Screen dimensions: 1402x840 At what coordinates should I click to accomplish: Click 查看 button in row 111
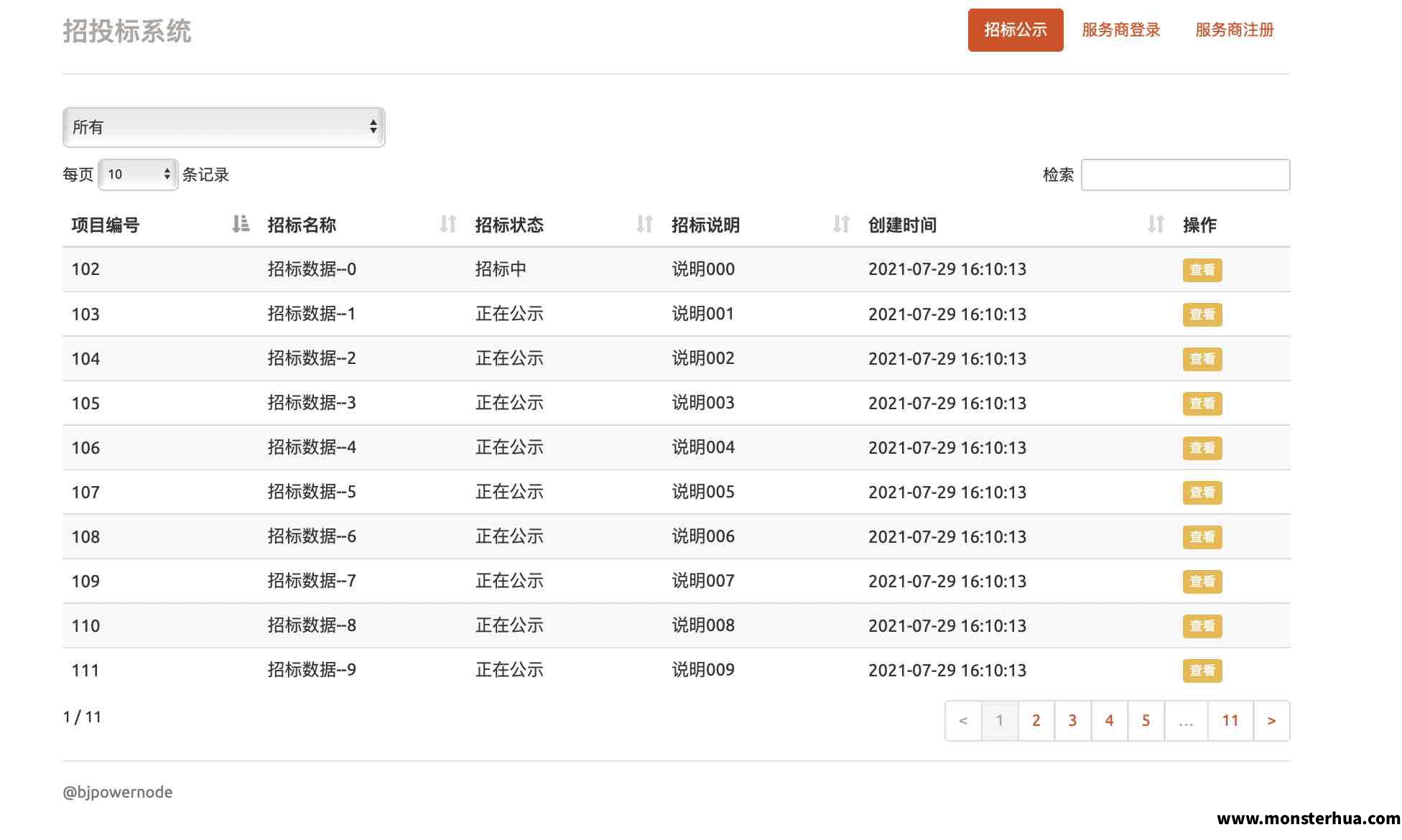[x=1202, y=671]
